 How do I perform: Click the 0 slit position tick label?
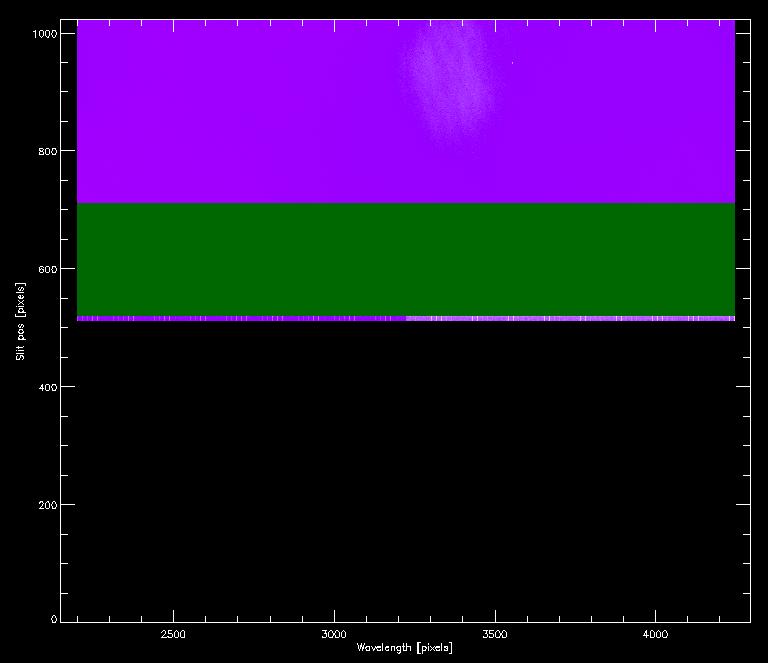click(x=54, y=619)
